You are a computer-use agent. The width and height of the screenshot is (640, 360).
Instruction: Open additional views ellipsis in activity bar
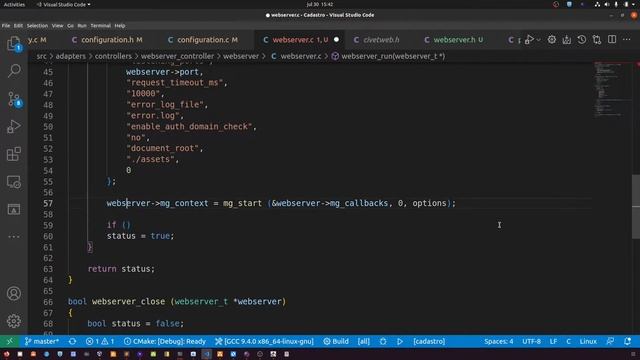tap(14, 236)
